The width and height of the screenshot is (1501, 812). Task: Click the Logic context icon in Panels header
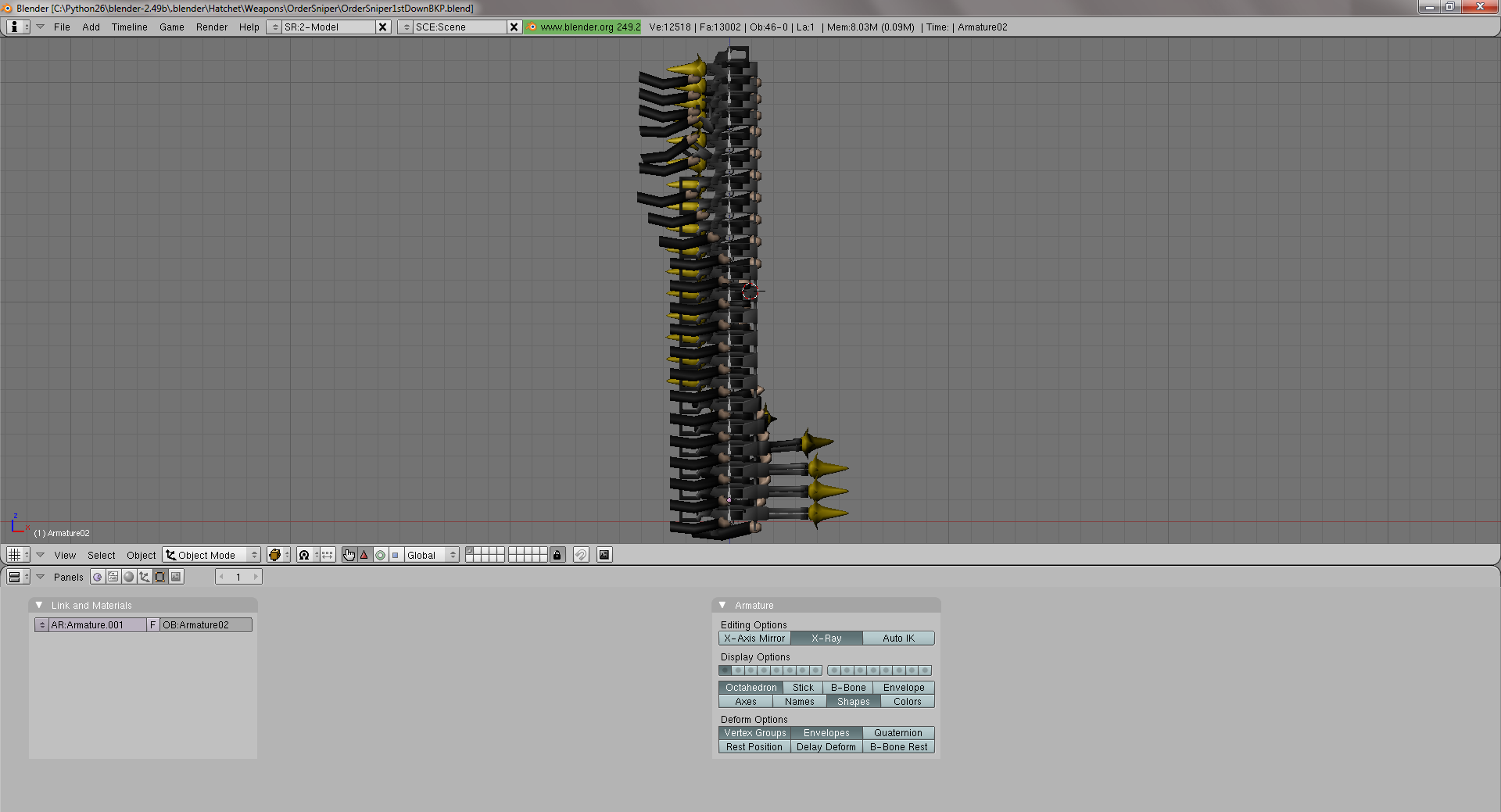click(97, 577)
